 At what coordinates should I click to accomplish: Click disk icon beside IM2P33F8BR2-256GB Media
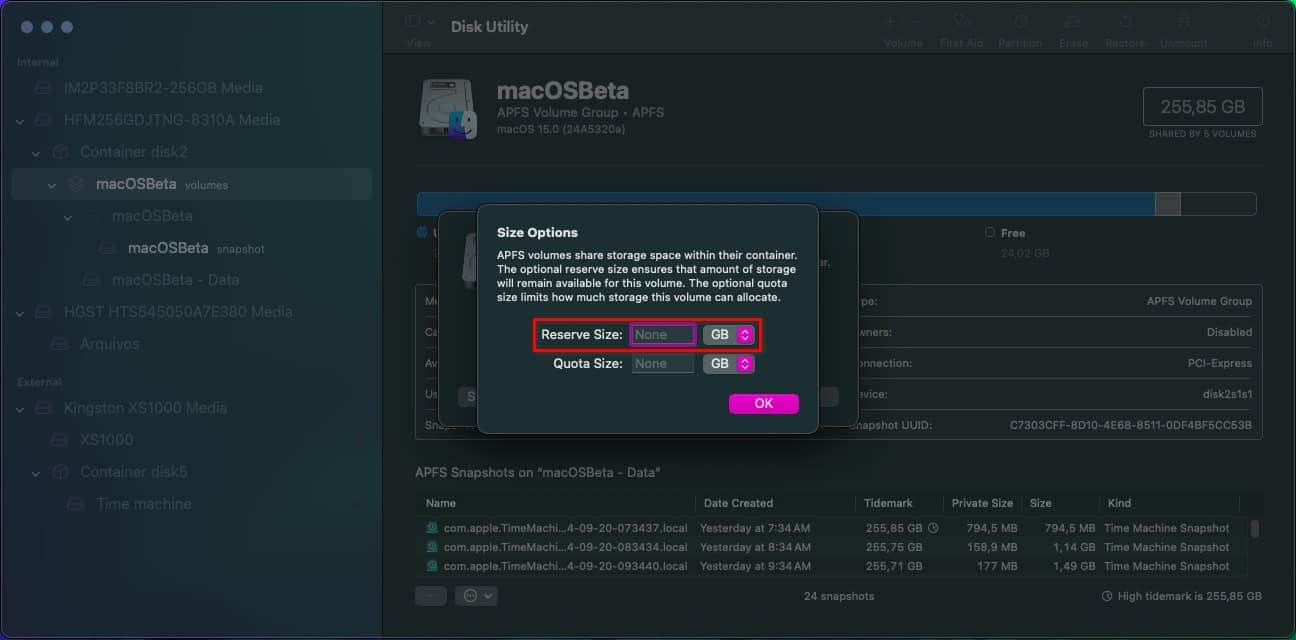(44, 88)
